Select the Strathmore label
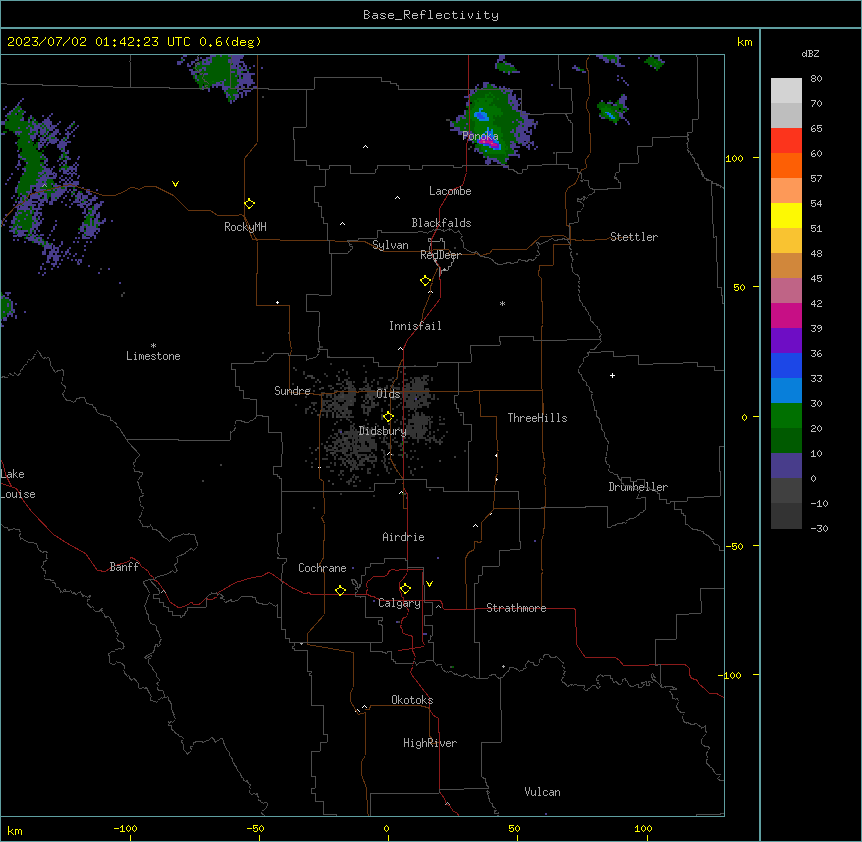The image size is (862, 842). coord(516,608)
